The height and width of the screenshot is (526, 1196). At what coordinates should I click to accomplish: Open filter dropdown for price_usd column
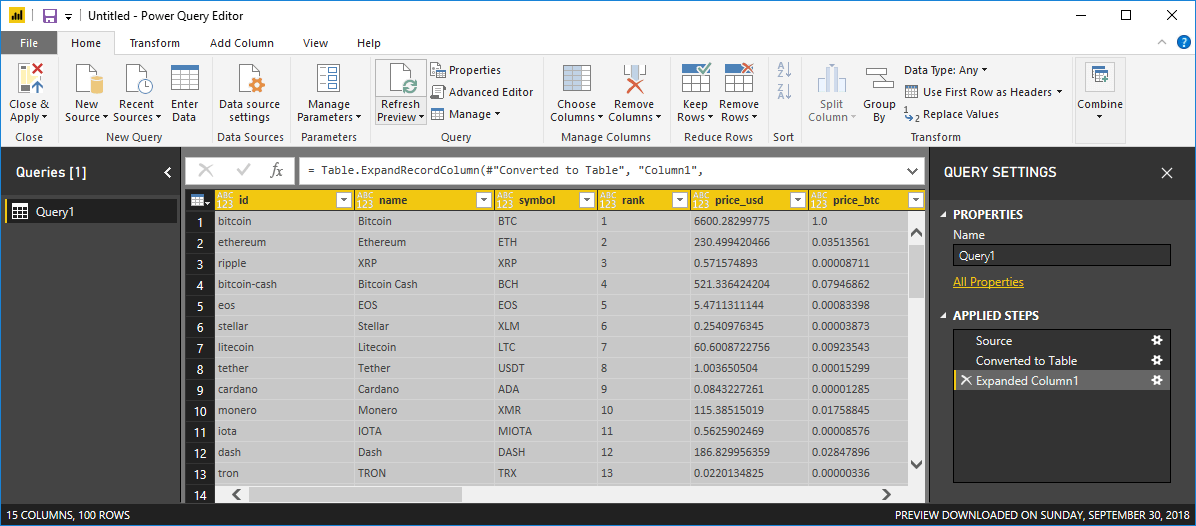click(x=798, y=200)
